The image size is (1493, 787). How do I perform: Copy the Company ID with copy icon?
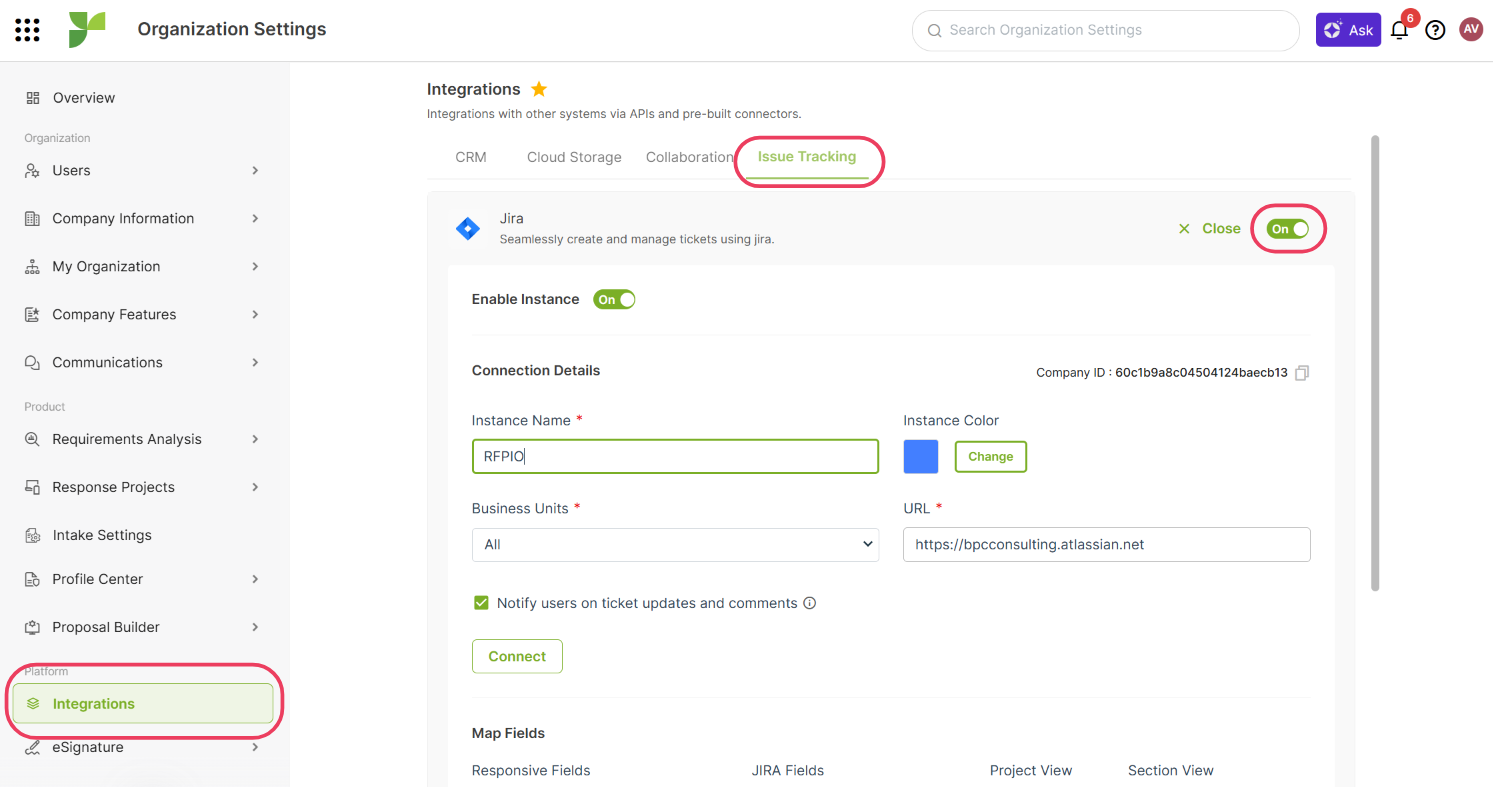coord(1301,373)
